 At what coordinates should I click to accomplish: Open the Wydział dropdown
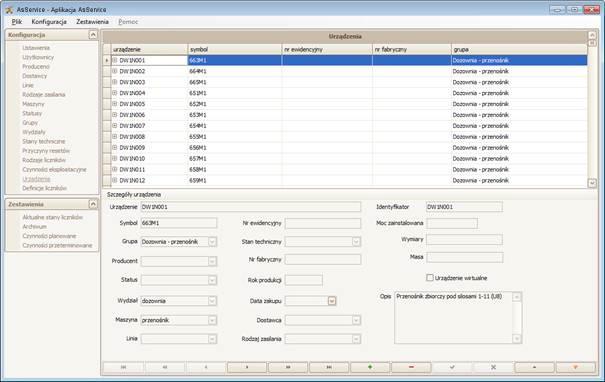tap(212, 301)
